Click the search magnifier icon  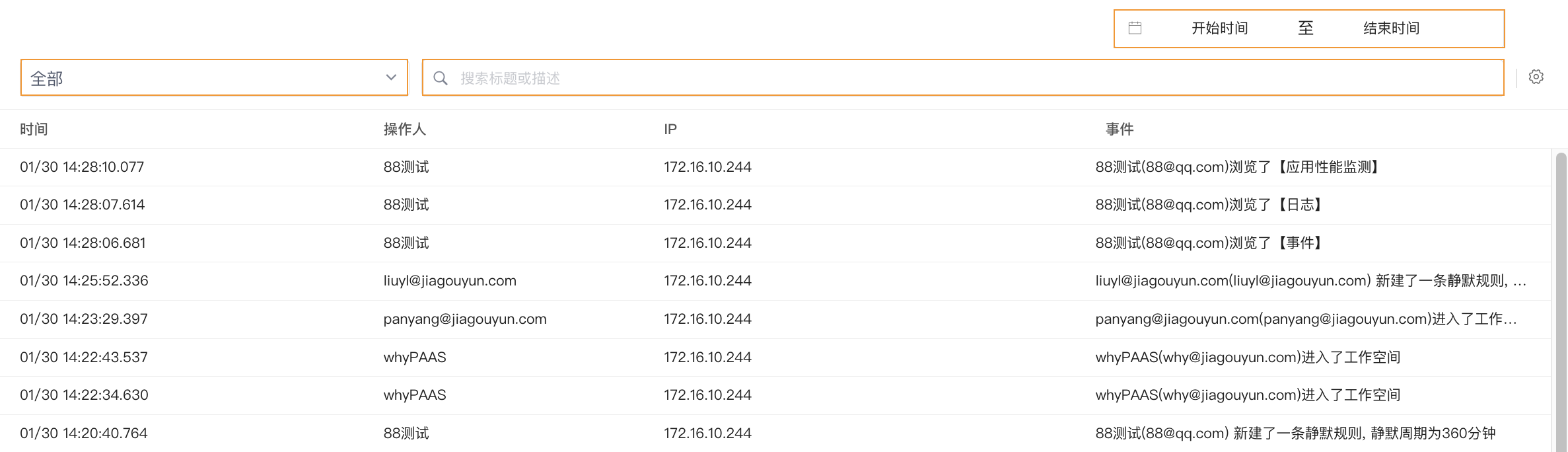(x=441, y=78)
